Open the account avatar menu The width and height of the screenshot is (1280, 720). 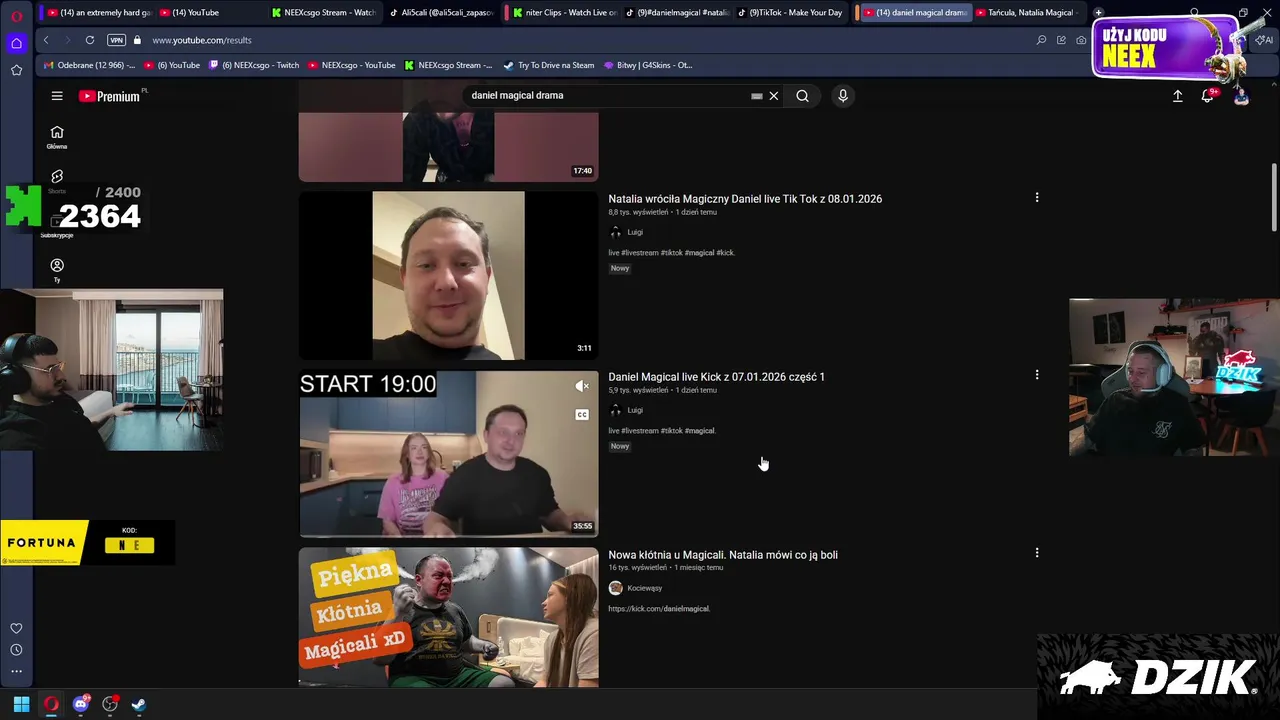(x=1241, y=96)
